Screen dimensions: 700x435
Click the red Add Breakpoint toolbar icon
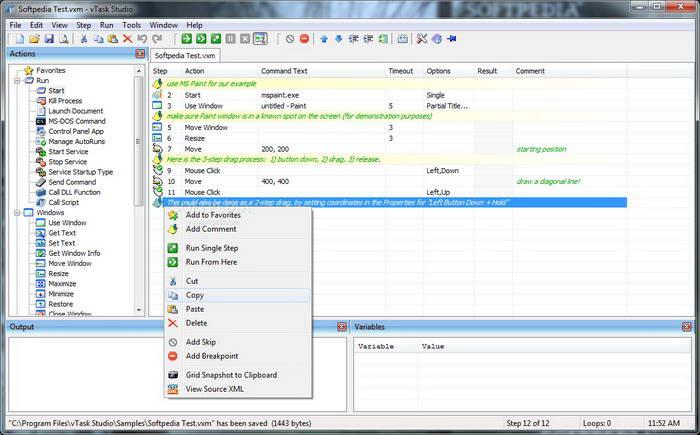304,39
